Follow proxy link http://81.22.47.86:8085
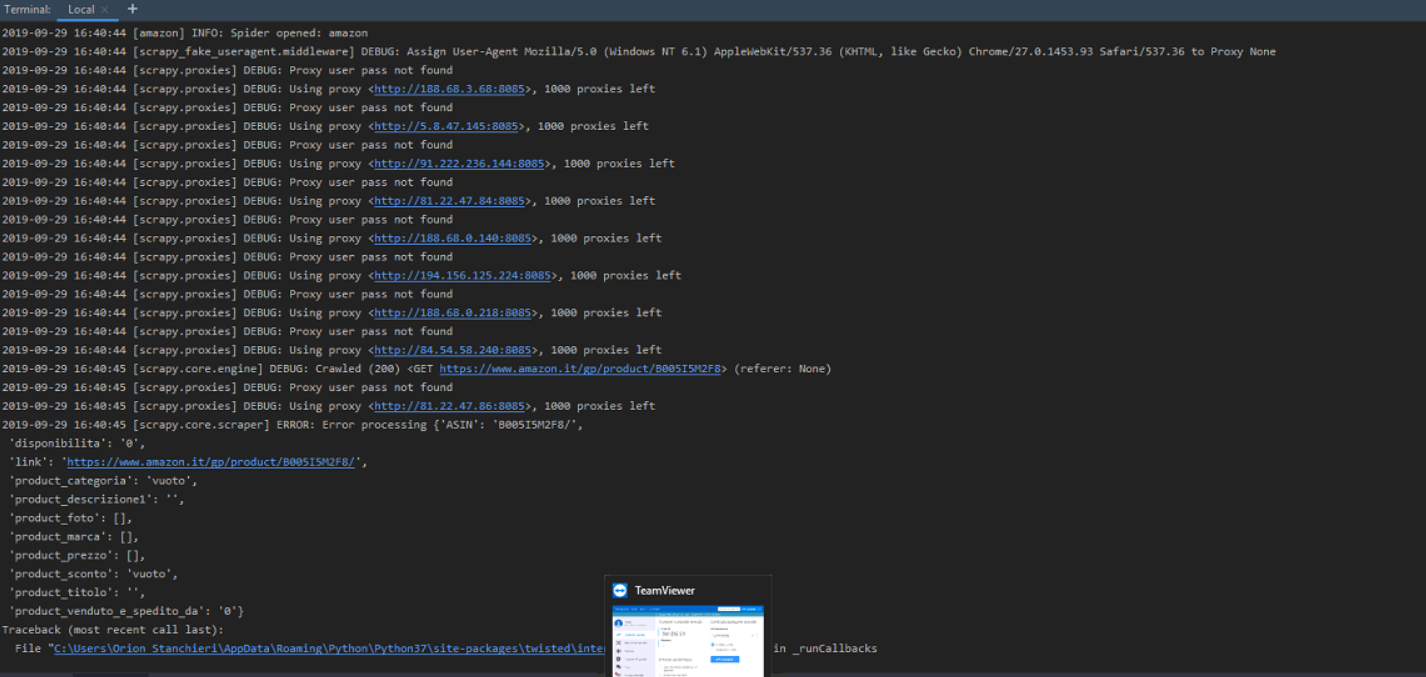1426x677 pixels. (x=449, y=406)
